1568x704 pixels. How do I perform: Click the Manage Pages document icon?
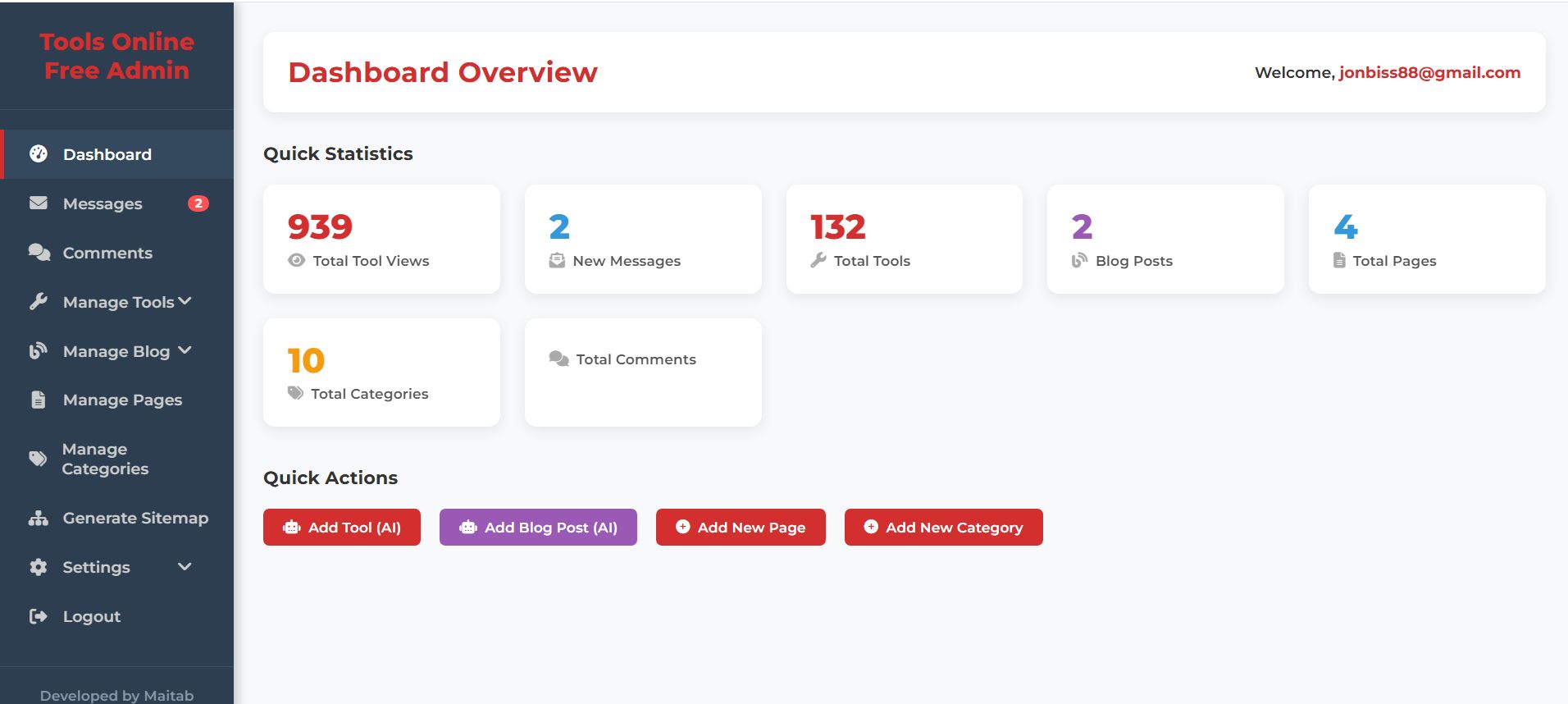click(39, 400)
